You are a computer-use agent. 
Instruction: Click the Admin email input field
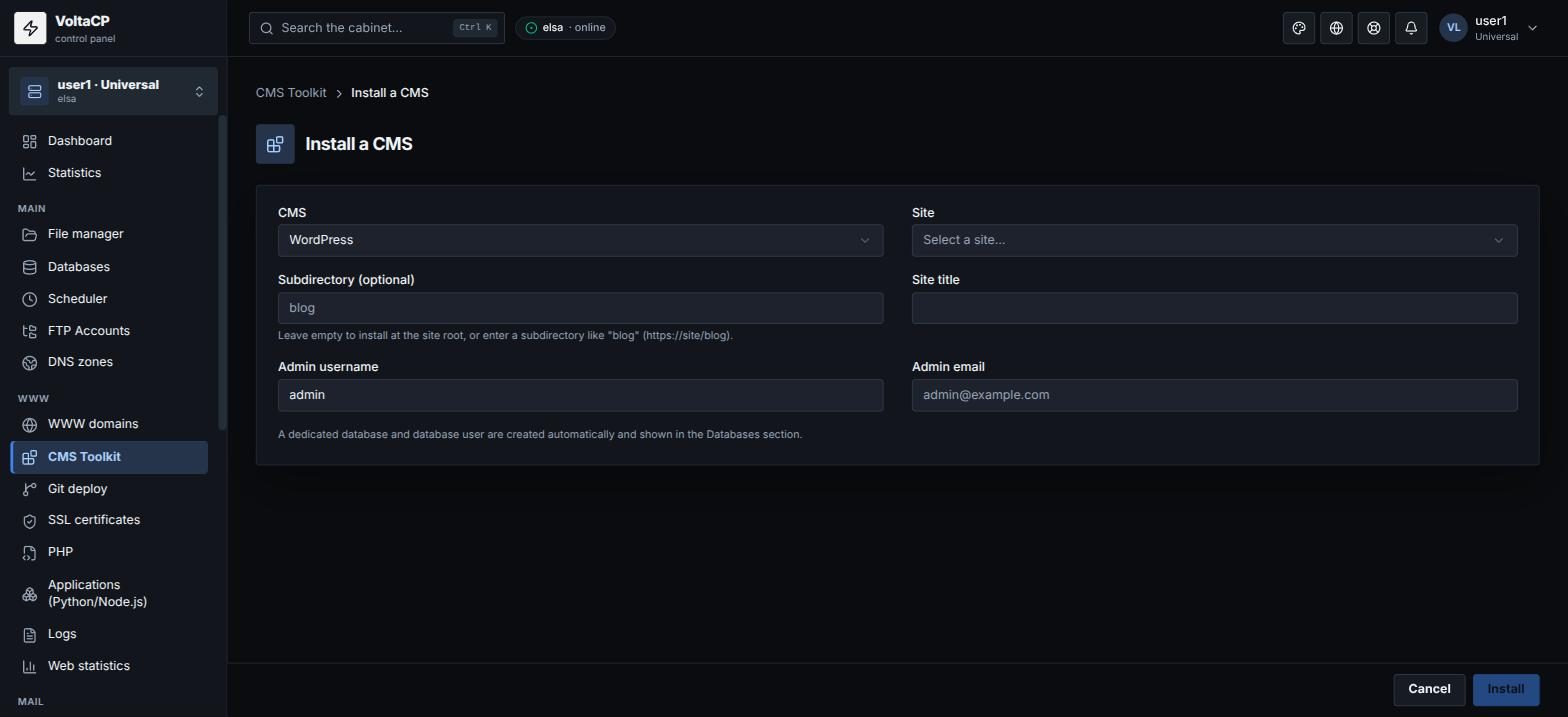coord(1214,395)
